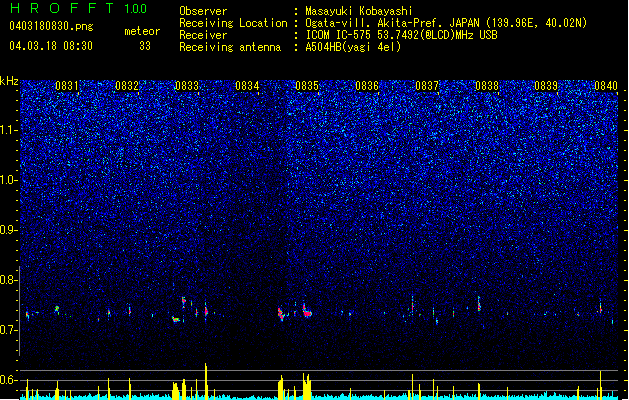Click the 0837 time marker
629x400 pixels.
point(427,86)
